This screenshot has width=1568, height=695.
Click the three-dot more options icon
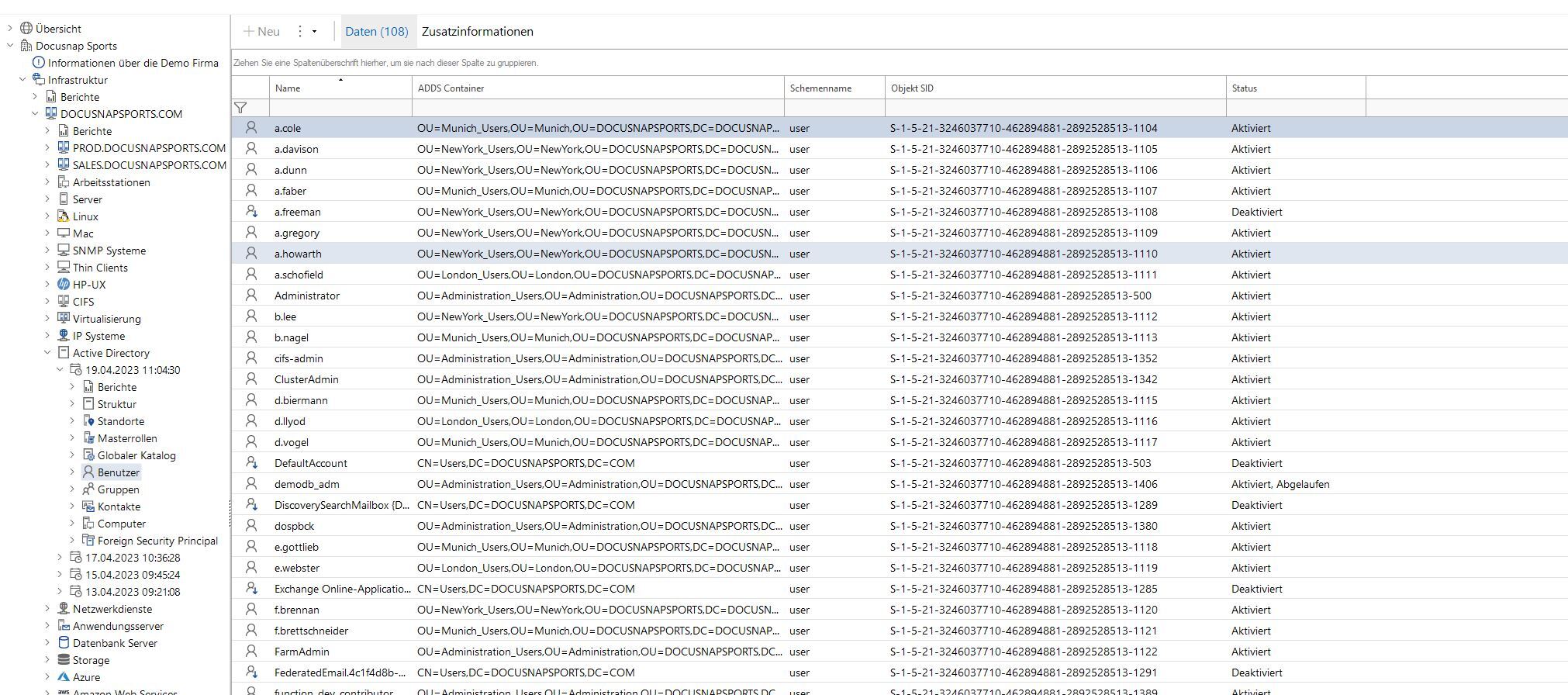point(300,32)
